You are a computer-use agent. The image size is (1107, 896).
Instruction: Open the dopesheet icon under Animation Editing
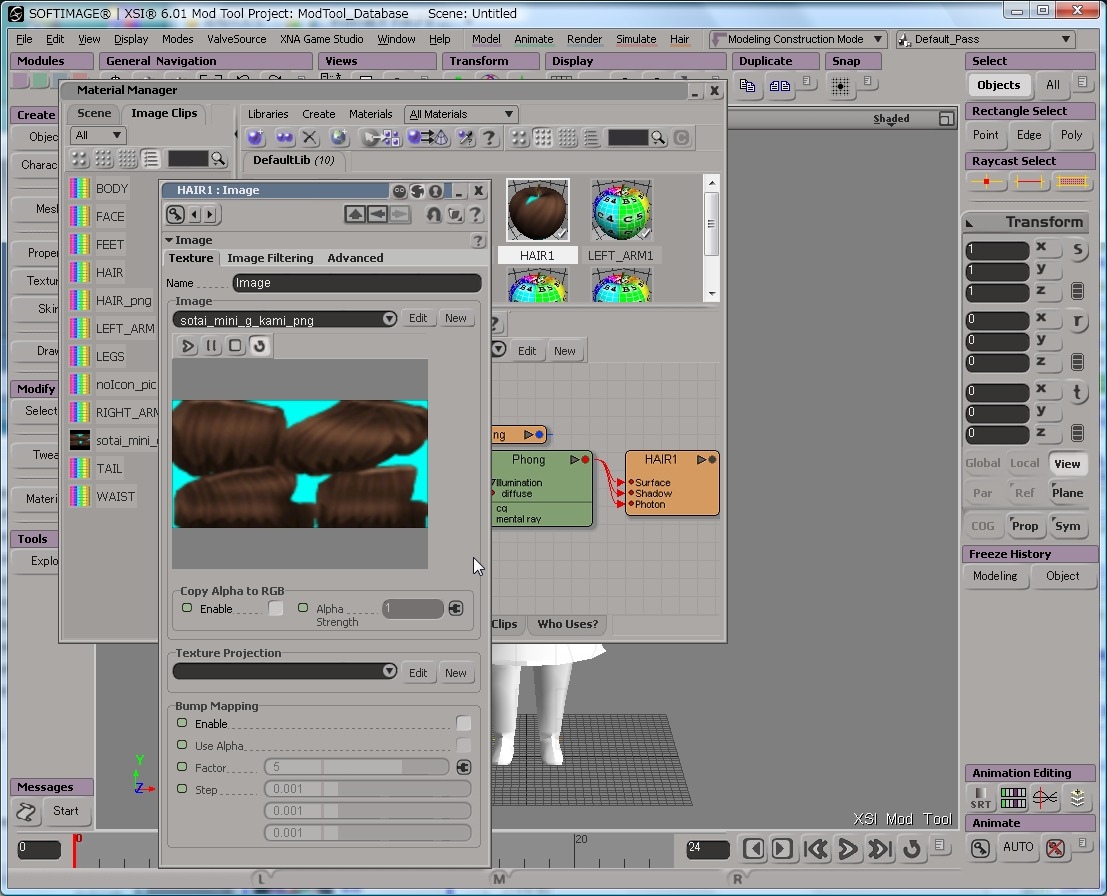pos(1013,798)
